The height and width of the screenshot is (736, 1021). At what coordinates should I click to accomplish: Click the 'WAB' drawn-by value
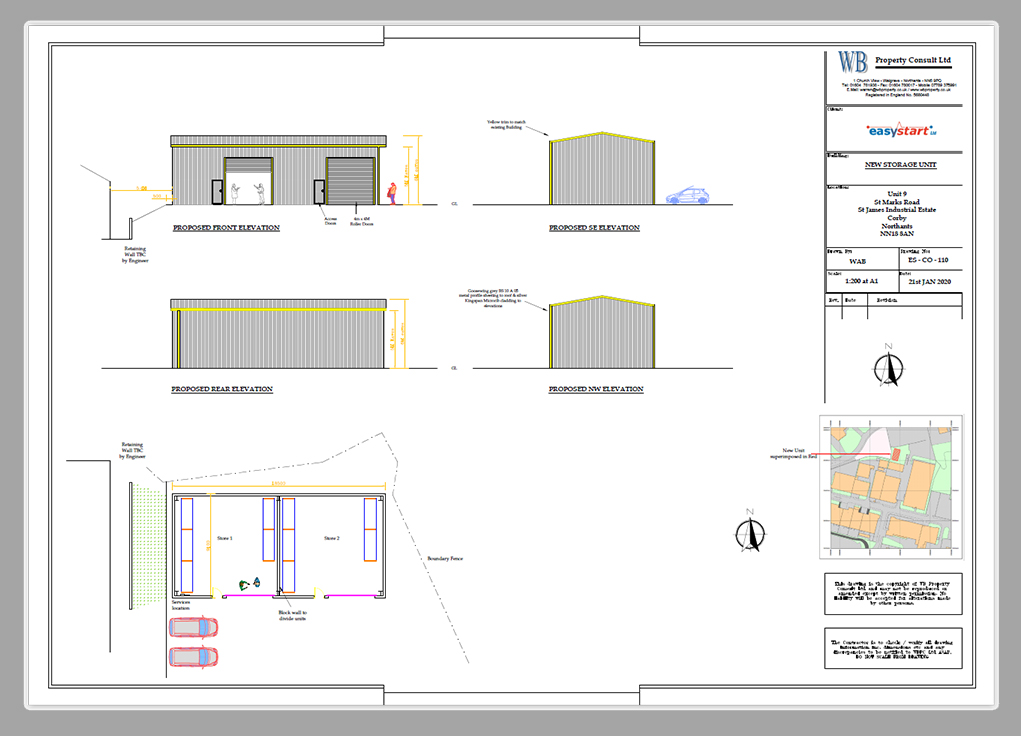pos(858,261)
